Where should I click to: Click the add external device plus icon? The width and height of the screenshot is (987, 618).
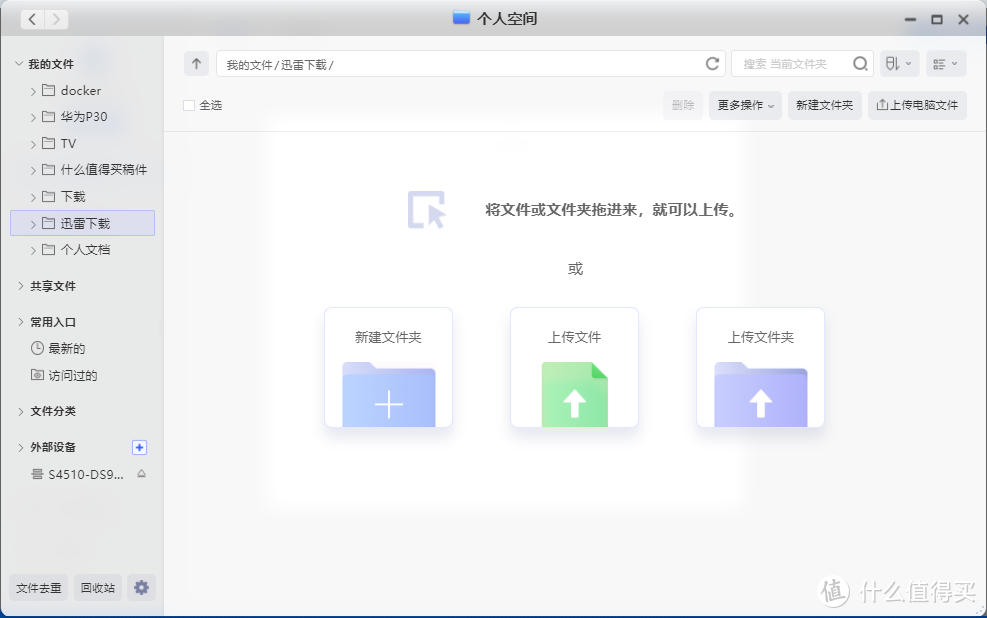point(139,447)
